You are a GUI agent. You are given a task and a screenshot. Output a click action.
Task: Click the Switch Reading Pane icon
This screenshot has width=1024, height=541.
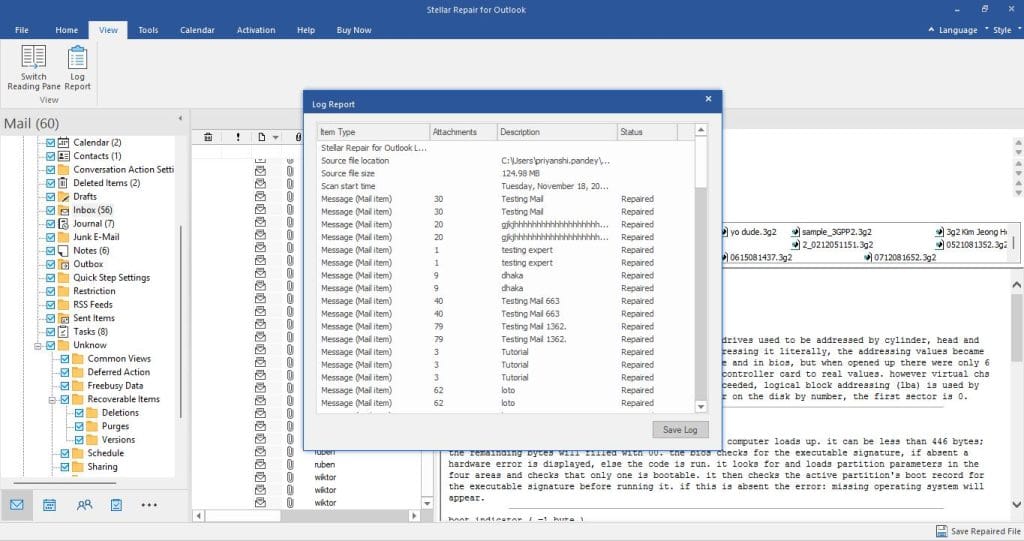pos(33,57)
